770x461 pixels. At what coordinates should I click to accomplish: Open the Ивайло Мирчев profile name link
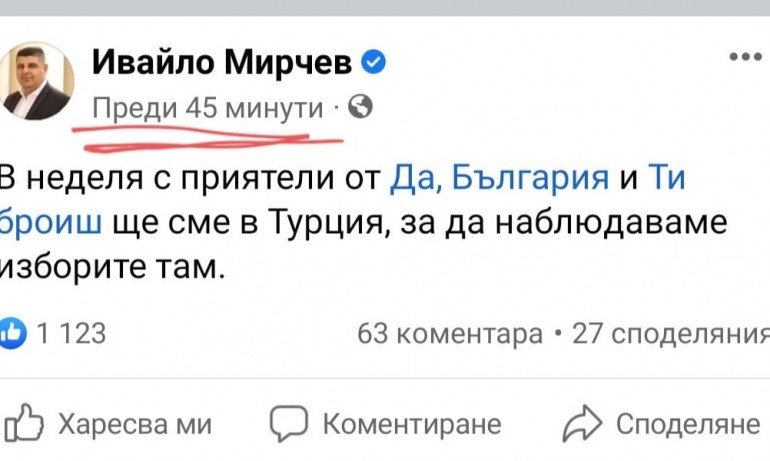(x=222, y=64)
